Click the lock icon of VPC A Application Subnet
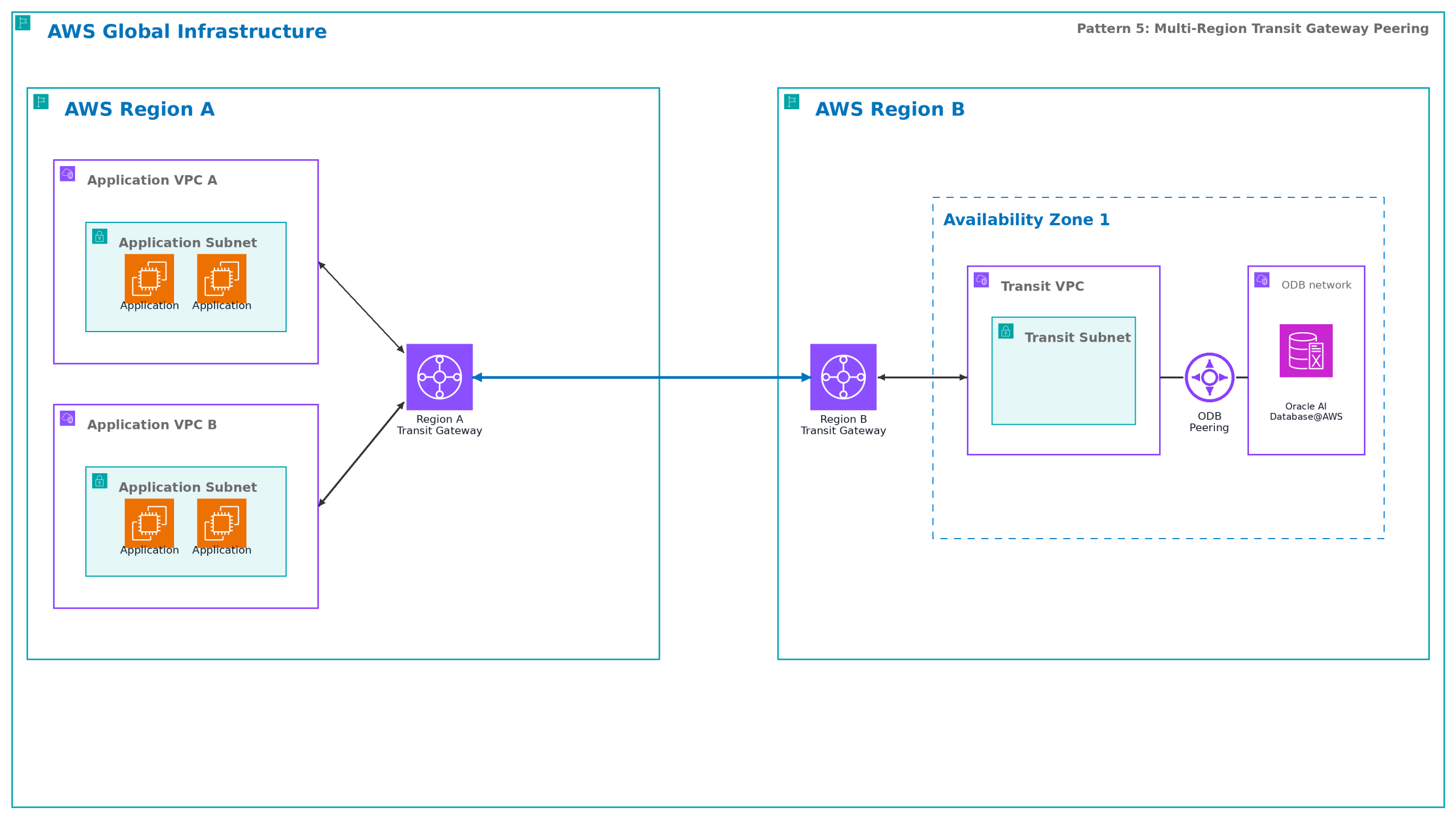The width and height of the screenshot is (1456, 819). pos(100,236)
